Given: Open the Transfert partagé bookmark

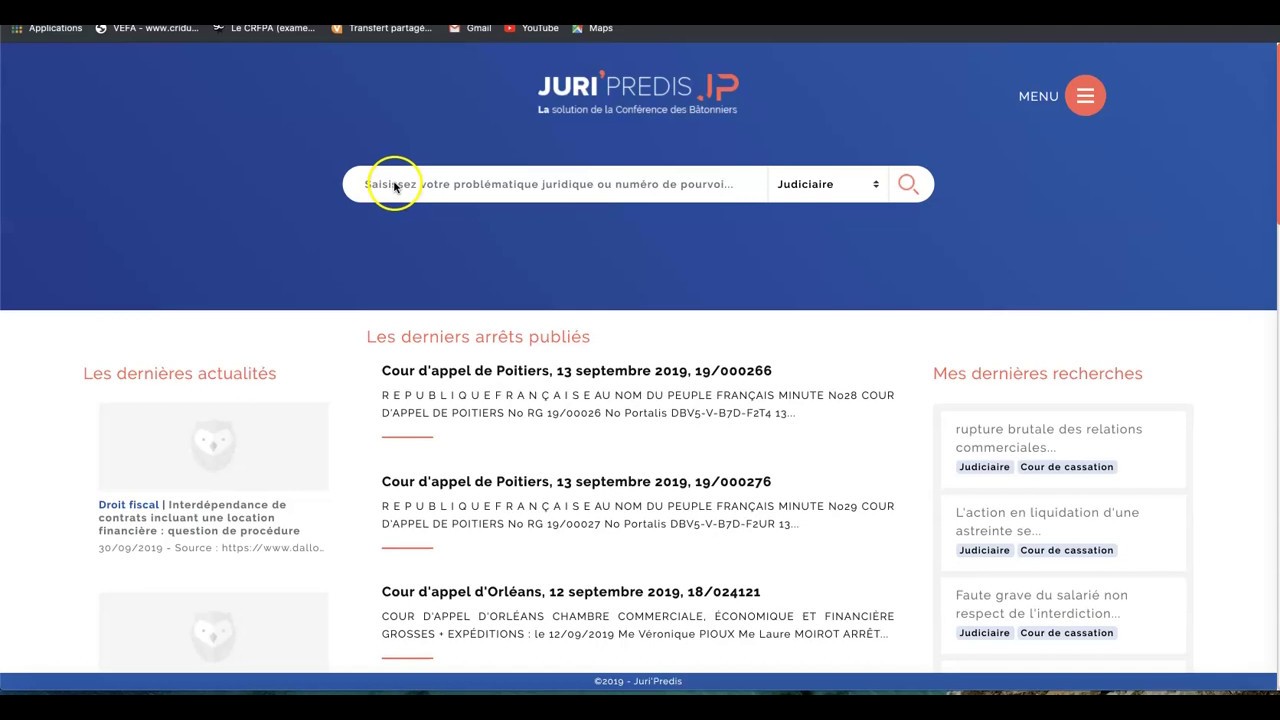Looking at the screenshot, I should 381,28.
